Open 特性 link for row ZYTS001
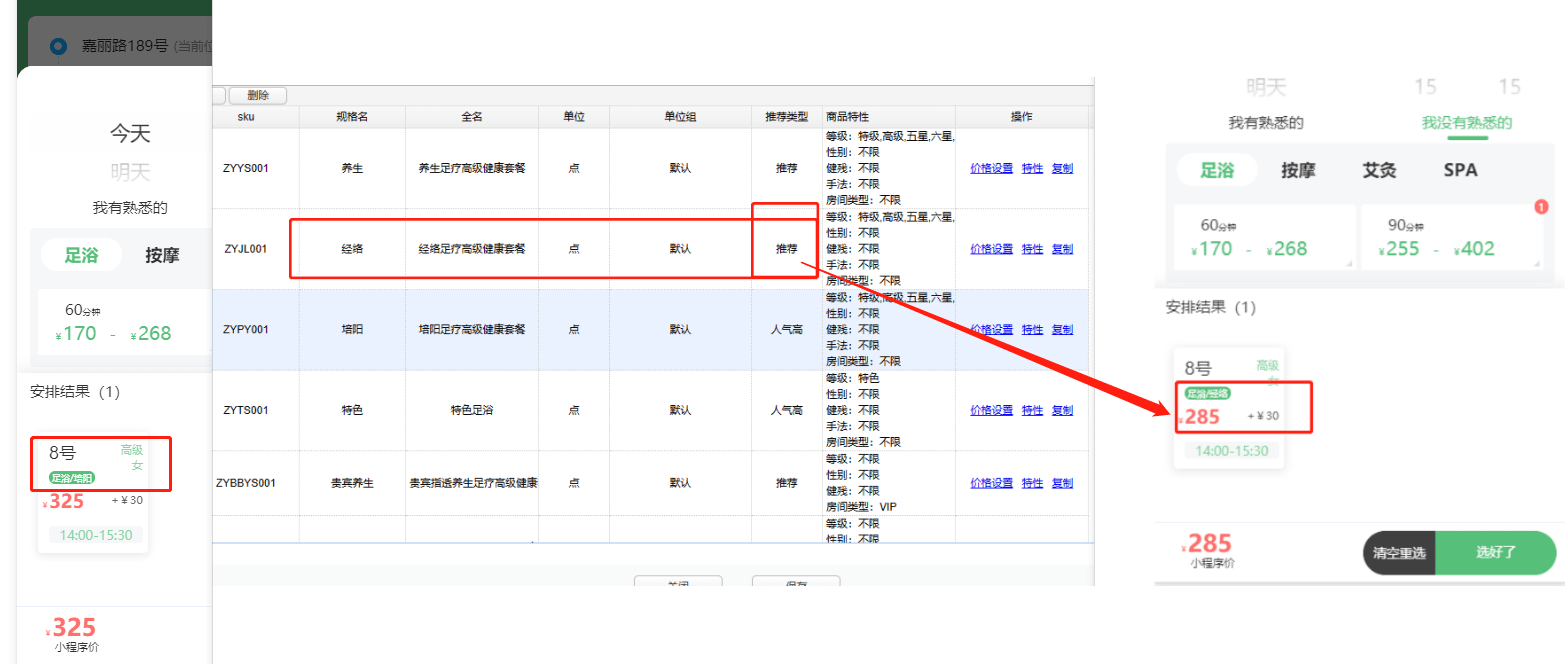1567x664 pixels. 1032,410
